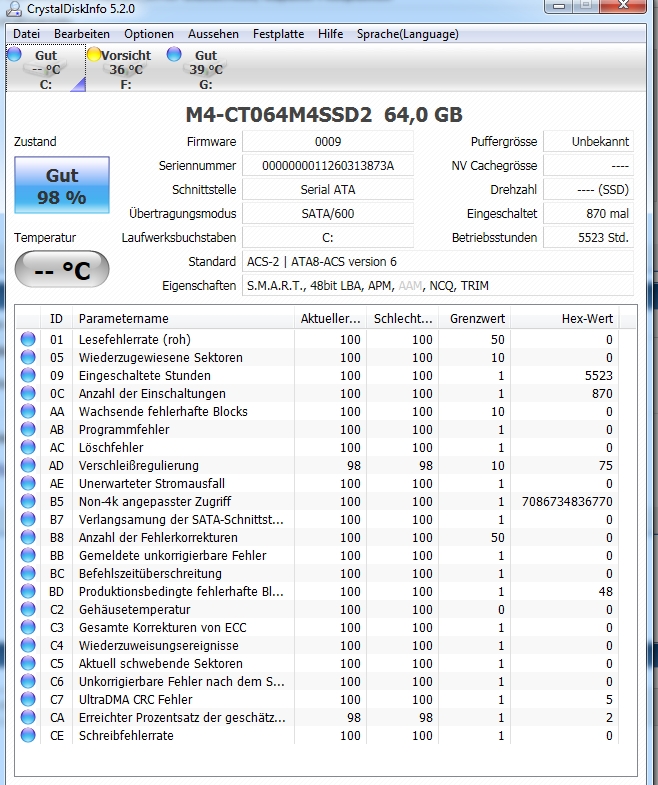Click status orb of Wiederzuweisungsereignisse row
658x785 pixels.
(x=28, y=645)
